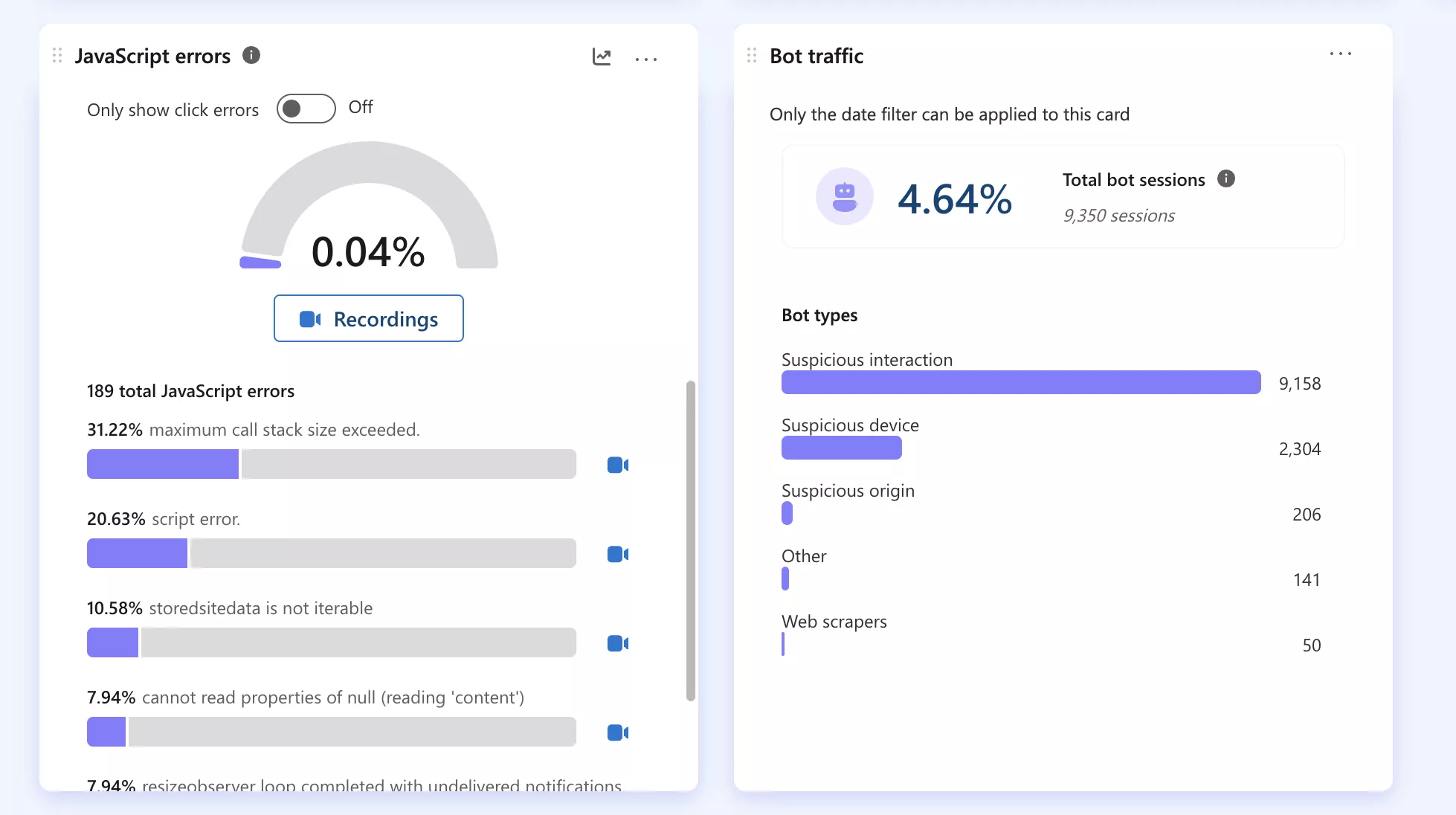Play recordings for storedsitedata not iterable error

(x=618, y=643)
